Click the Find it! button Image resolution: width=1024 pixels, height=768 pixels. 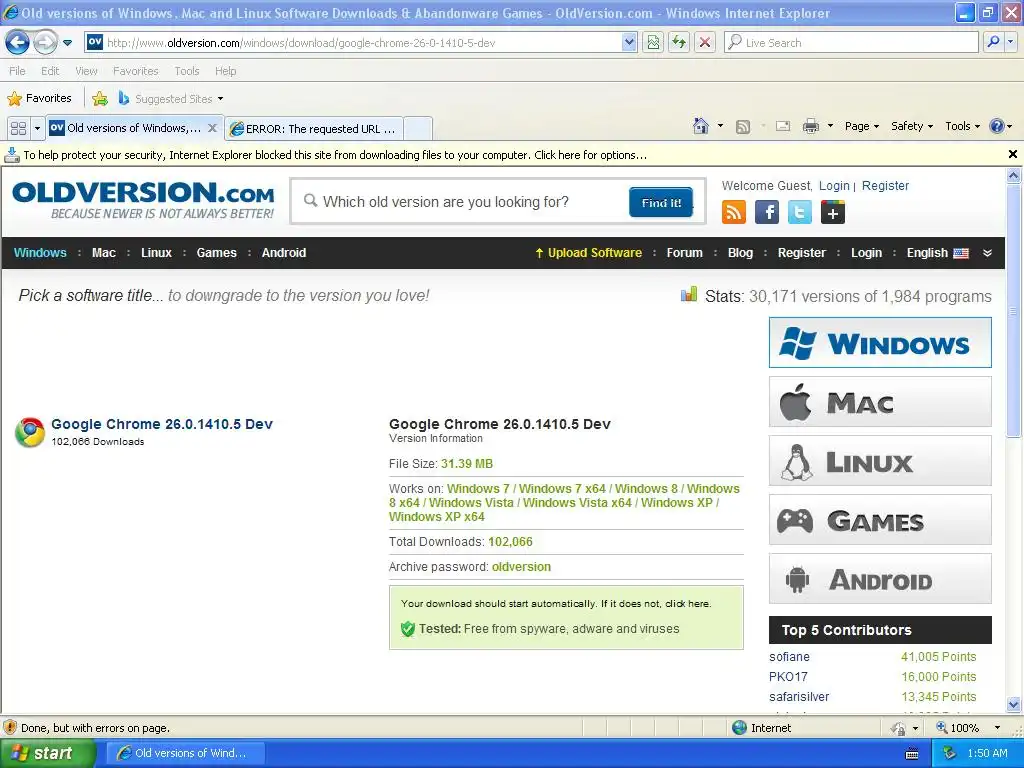click(x=661, y=202)
